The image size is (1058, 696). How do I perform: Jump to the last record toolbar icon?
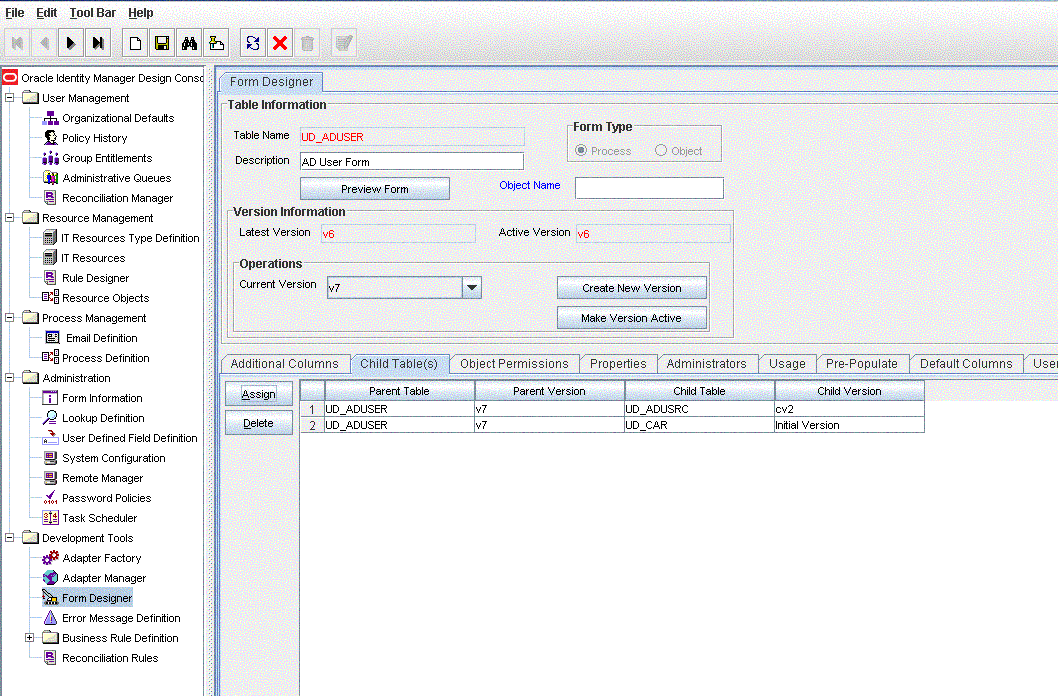(x=98, y=43)
